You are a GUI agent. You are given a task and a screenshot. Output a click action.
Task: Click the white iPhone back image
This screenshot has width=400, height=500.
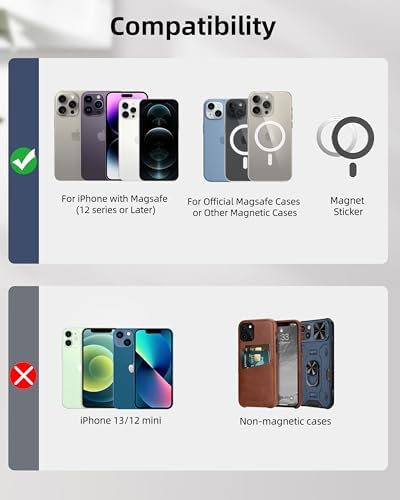(x=129, y=138)
